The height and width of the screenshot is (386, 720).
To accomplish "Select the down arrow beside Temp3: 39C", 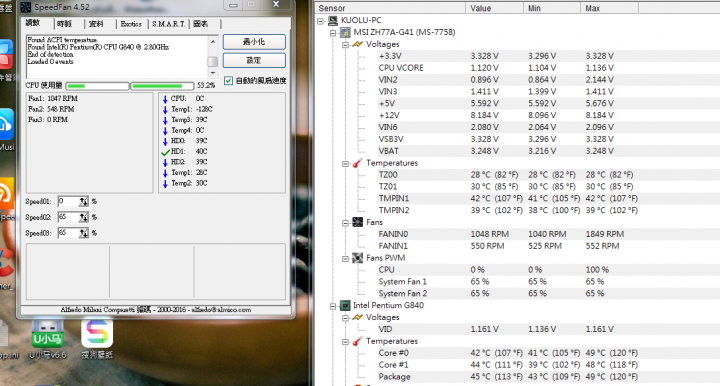I will 165,120.
